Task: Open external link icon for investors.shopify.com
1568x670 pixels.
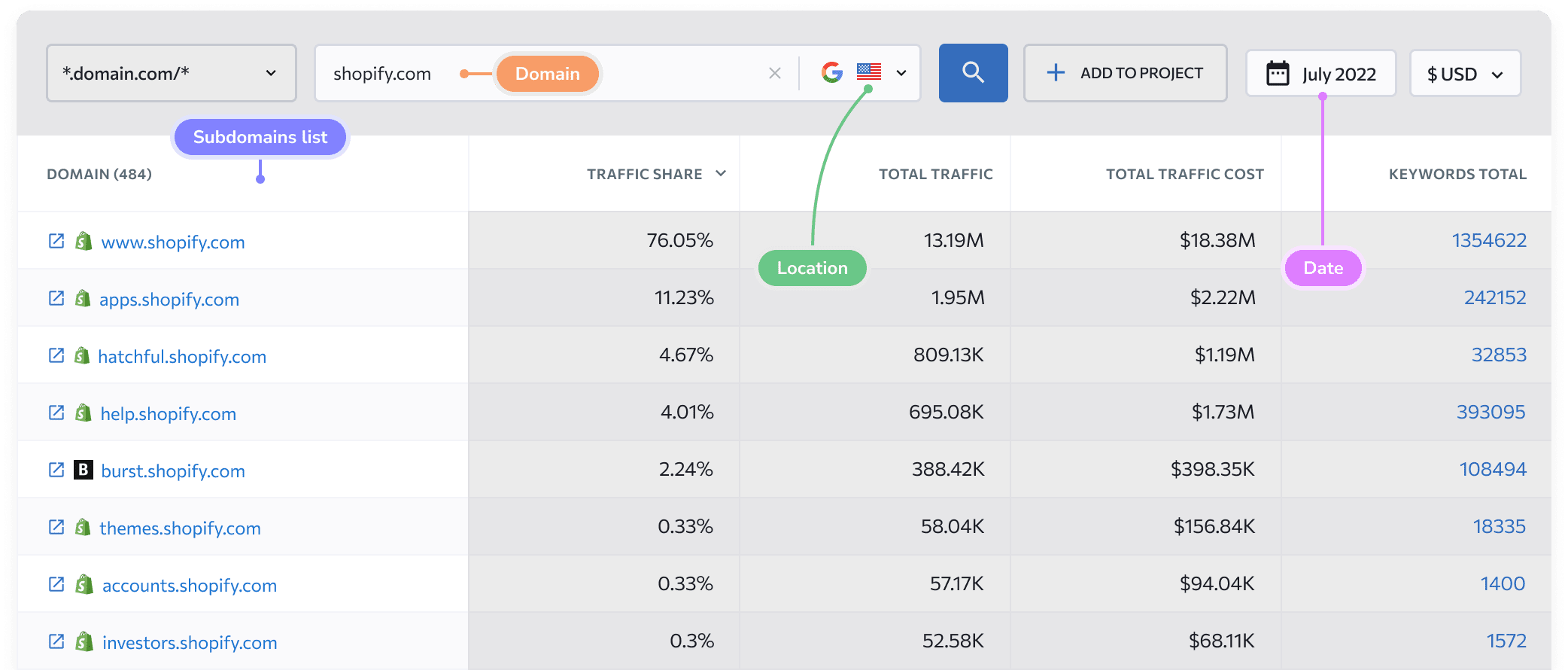Action: [x=56, y=641]
